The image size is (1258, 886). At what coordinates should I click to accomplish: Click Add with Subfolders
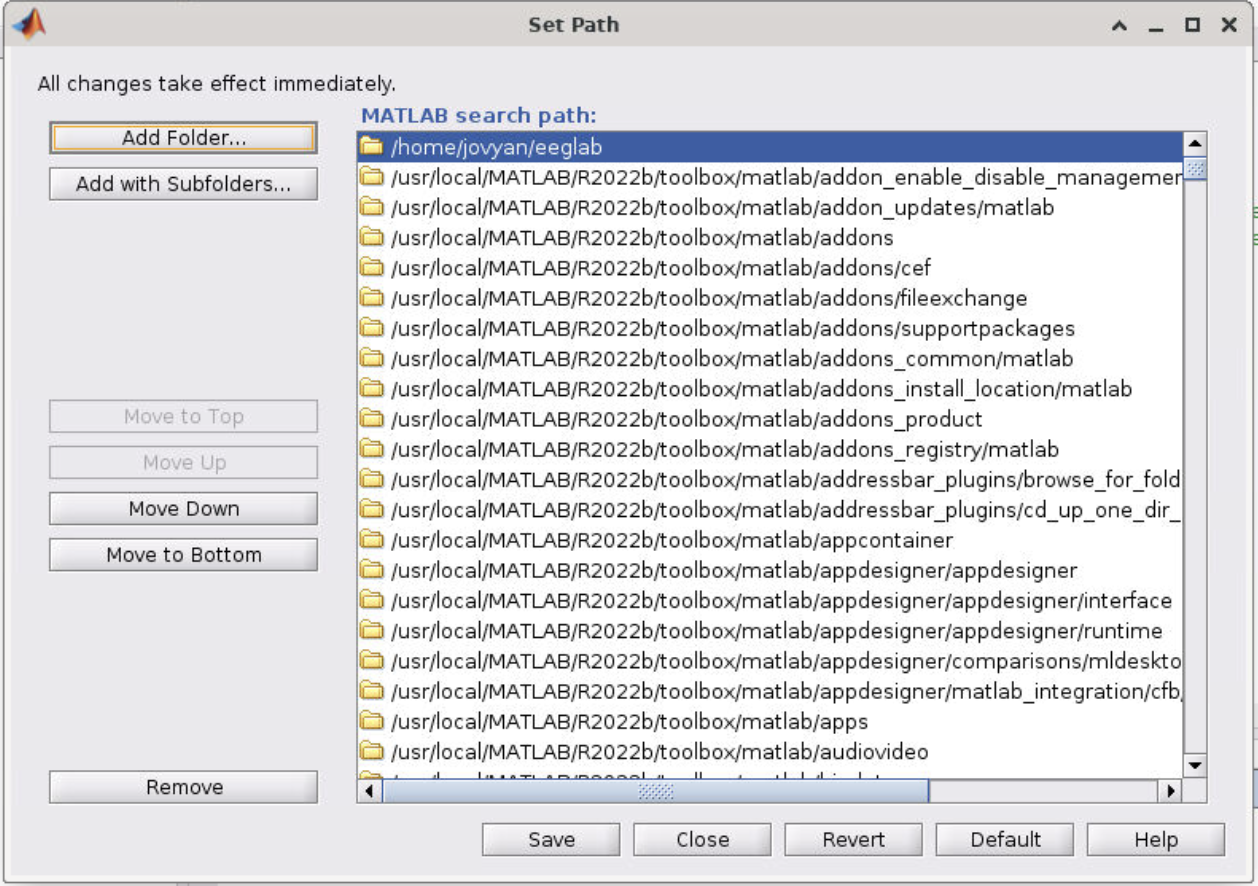[x=183, y=183]
